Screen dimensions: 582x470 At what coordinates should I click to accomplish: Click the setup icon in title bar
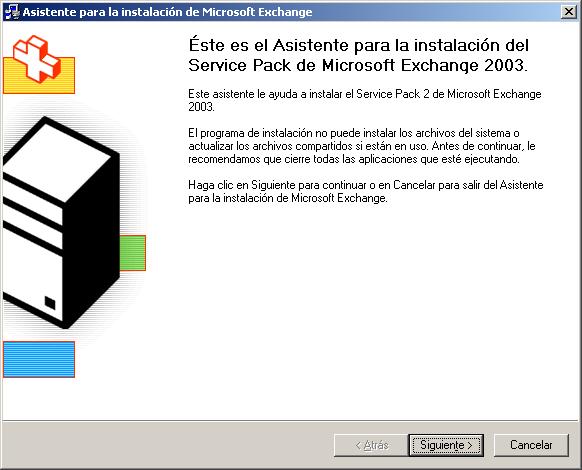pyautogui.click(x=12, y=12)
